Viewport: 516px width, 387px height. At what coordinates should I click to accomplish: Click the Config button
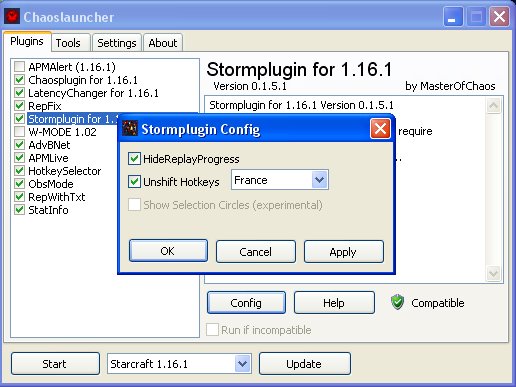(246, 303)
